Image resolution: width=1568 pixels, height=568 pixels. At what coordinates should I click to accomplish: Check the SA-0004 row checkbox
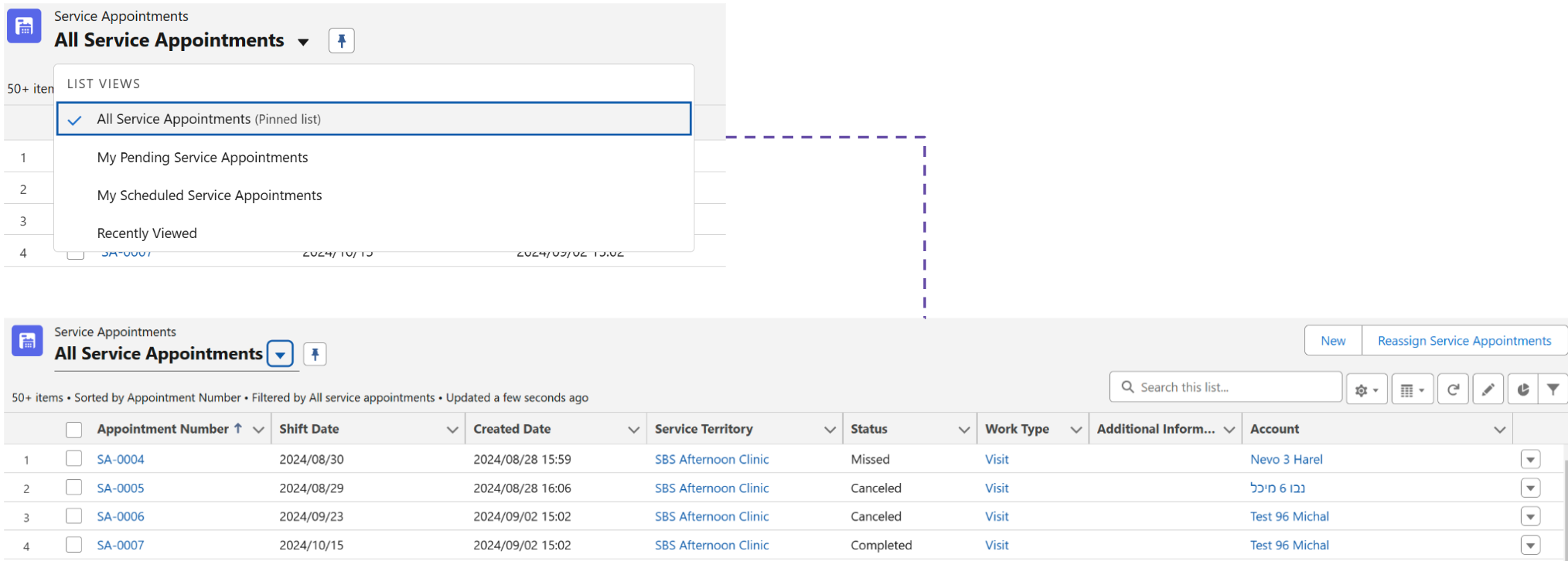click(74, 458)
